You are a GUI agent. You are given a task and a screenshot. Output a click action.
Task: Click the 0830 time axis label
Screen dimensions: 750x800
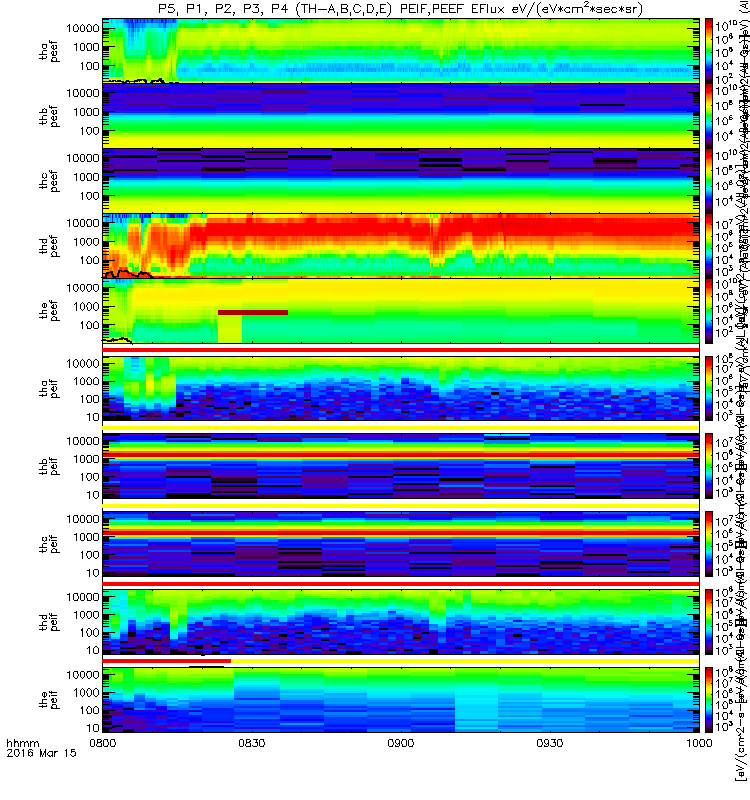click(252, 743)
